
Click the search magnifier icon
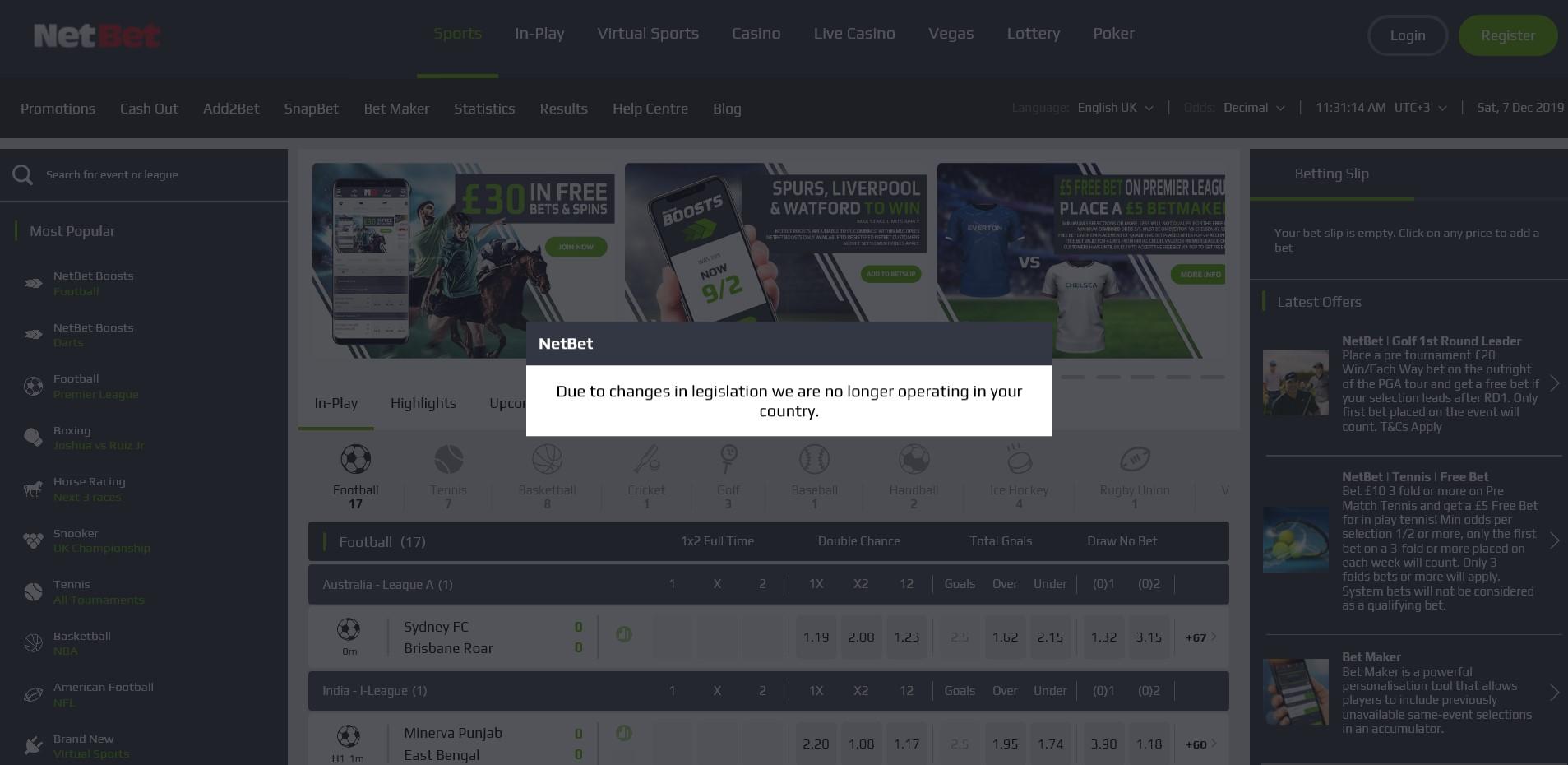[22, 174]
